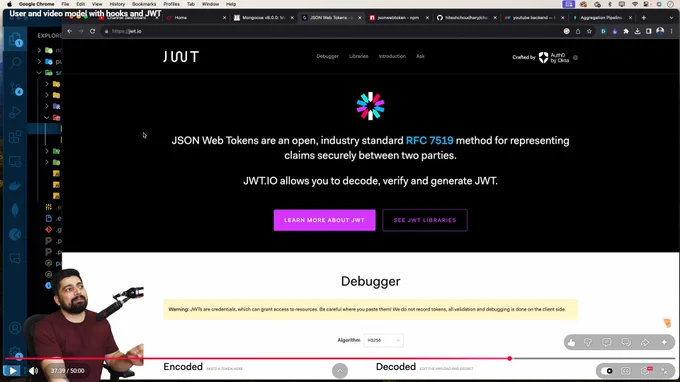This screenshot has height=382, width=680.
Task: Open the Libraries nav link
Action: [359, 56]
